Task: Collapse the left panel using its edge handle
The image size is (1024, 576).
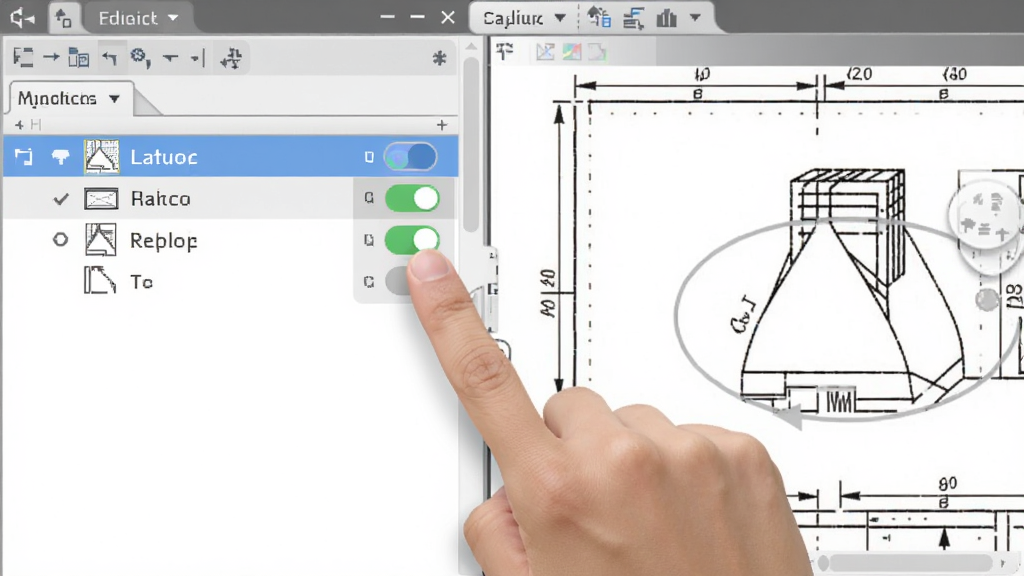Action: tap(492, 287)
